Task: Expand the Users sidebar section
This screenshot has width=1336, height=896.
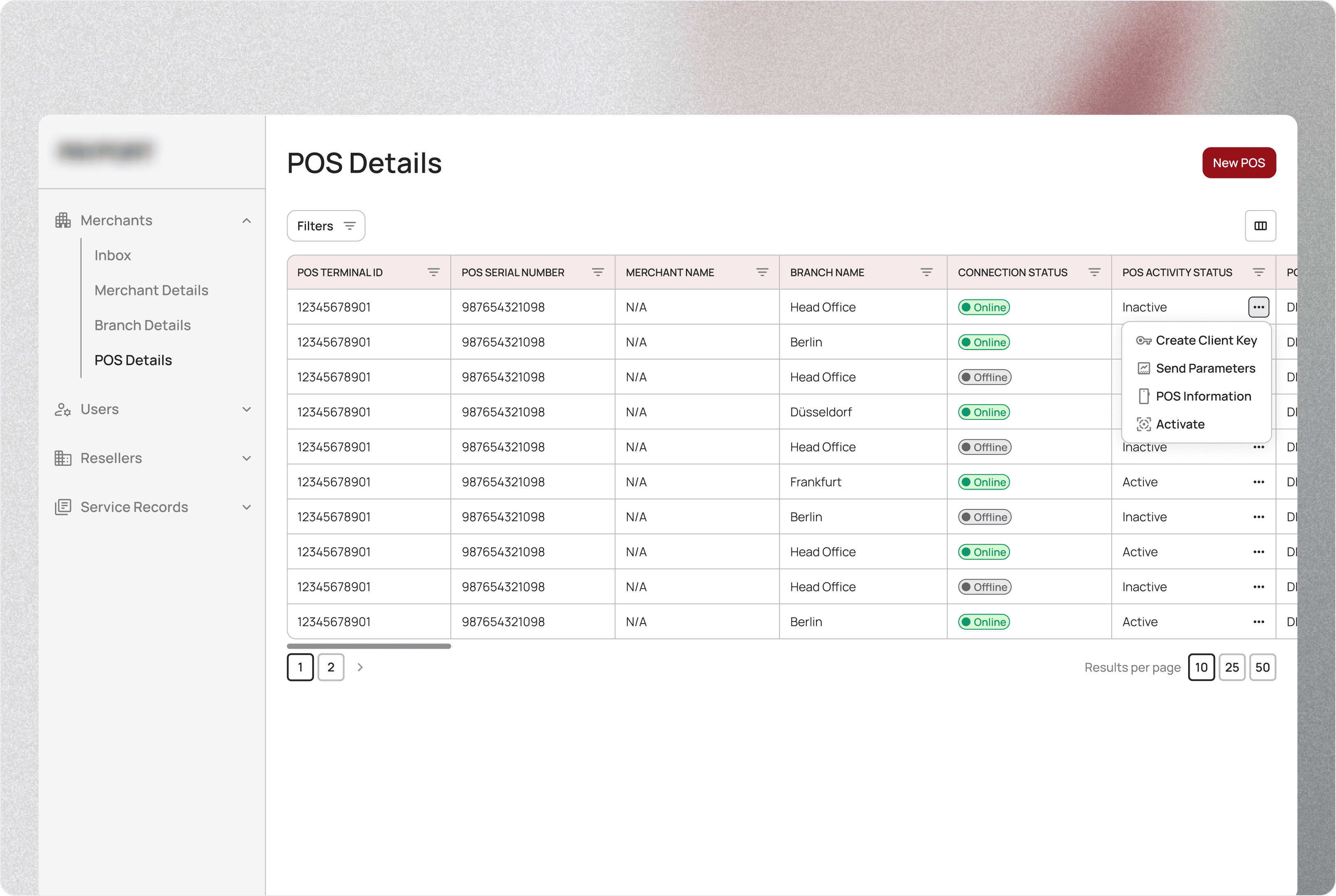Action: click(246, 409)
